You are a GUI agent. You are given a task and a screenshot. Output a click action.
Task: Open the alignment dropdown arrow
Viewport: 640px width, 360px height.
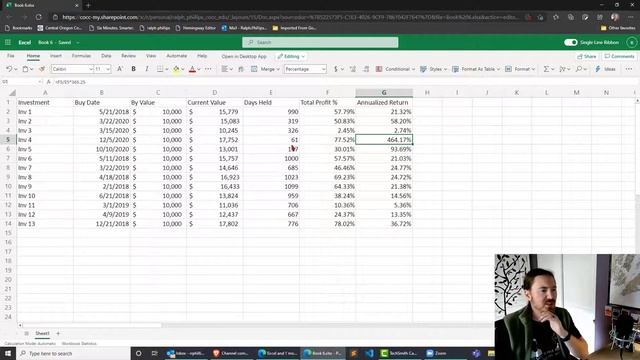(231, 69)
